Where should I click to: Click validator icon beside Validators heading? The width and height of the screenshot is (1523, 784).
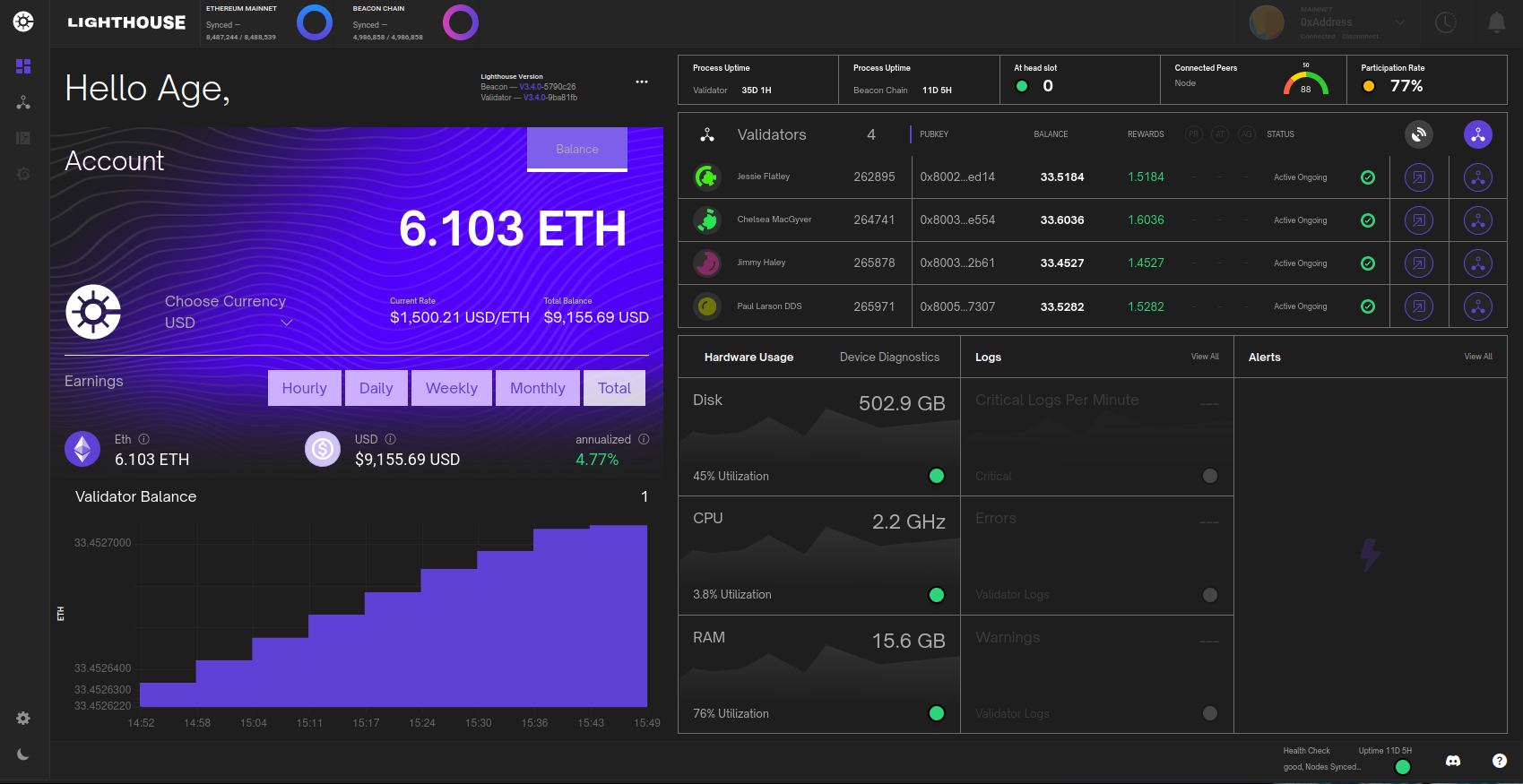707,134
